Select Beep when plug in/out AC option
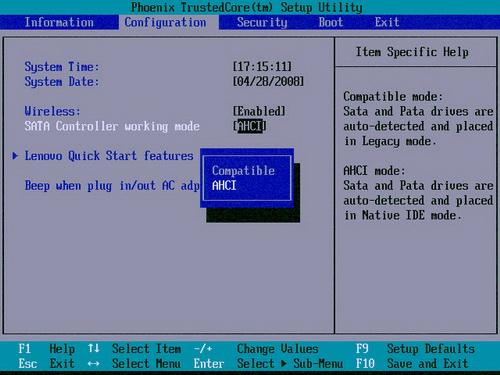 [112, 186]
